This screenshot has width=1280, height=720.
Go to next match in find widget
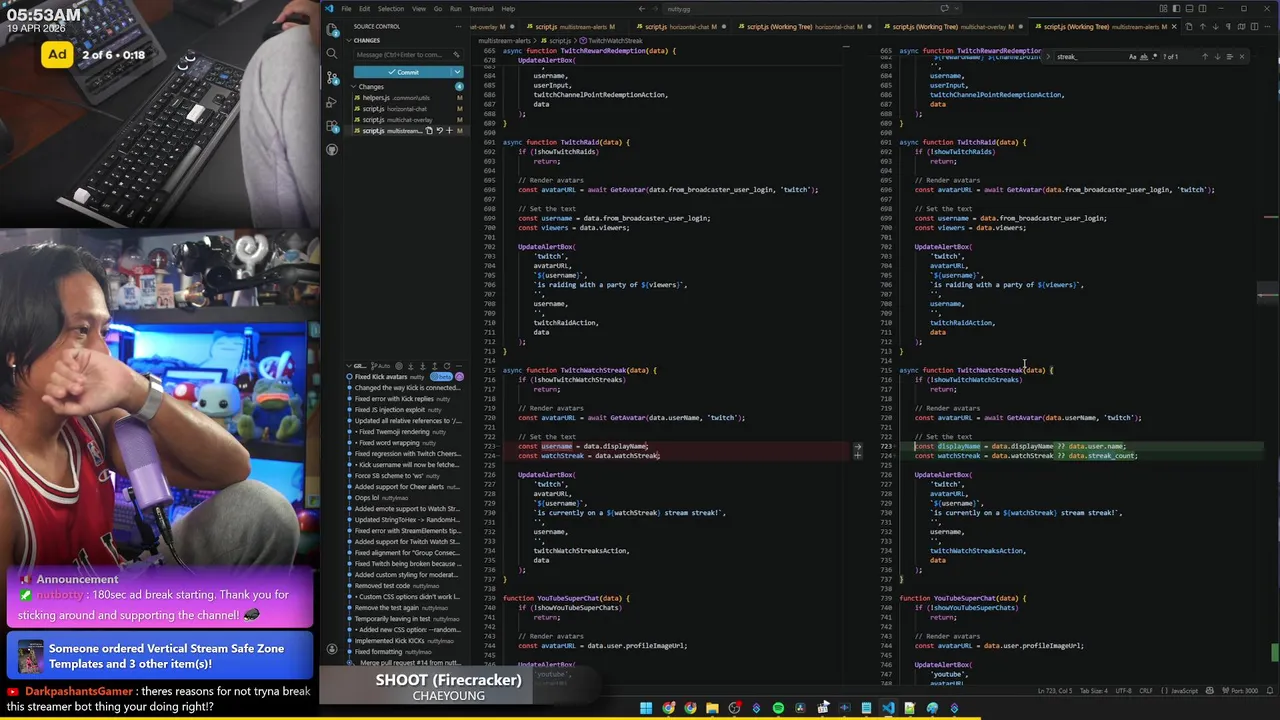click(x=1217, y=57)
